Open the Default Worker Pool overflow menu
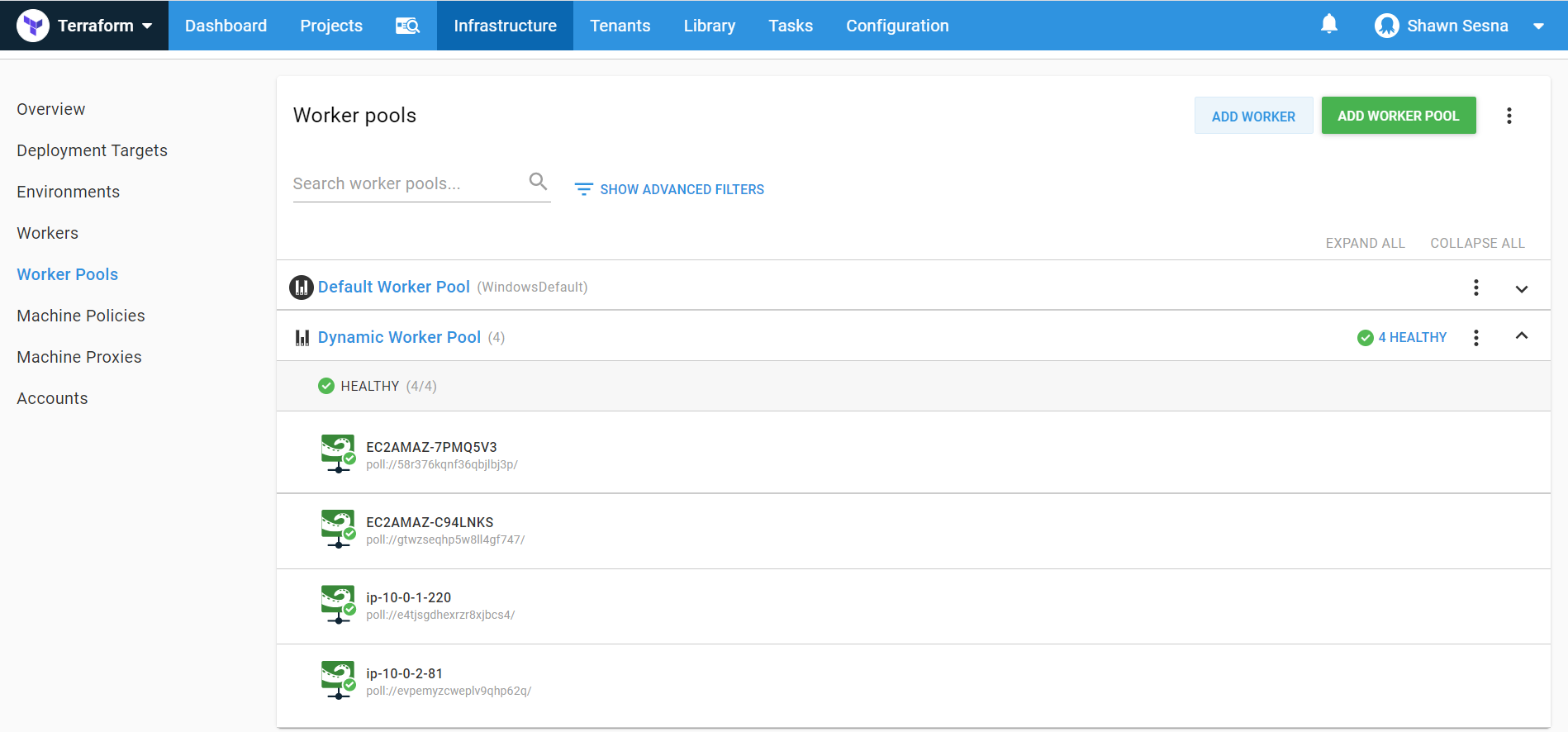Viewport: 1568px width, 732px height. point(1475,288)
